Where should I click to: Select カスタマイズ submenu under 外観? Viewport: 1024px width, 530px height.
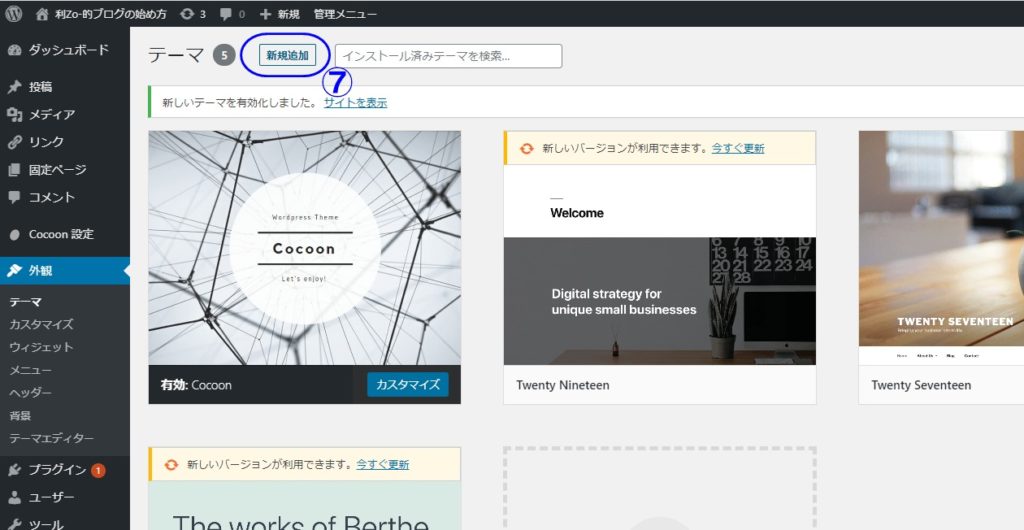coord(41,325)
